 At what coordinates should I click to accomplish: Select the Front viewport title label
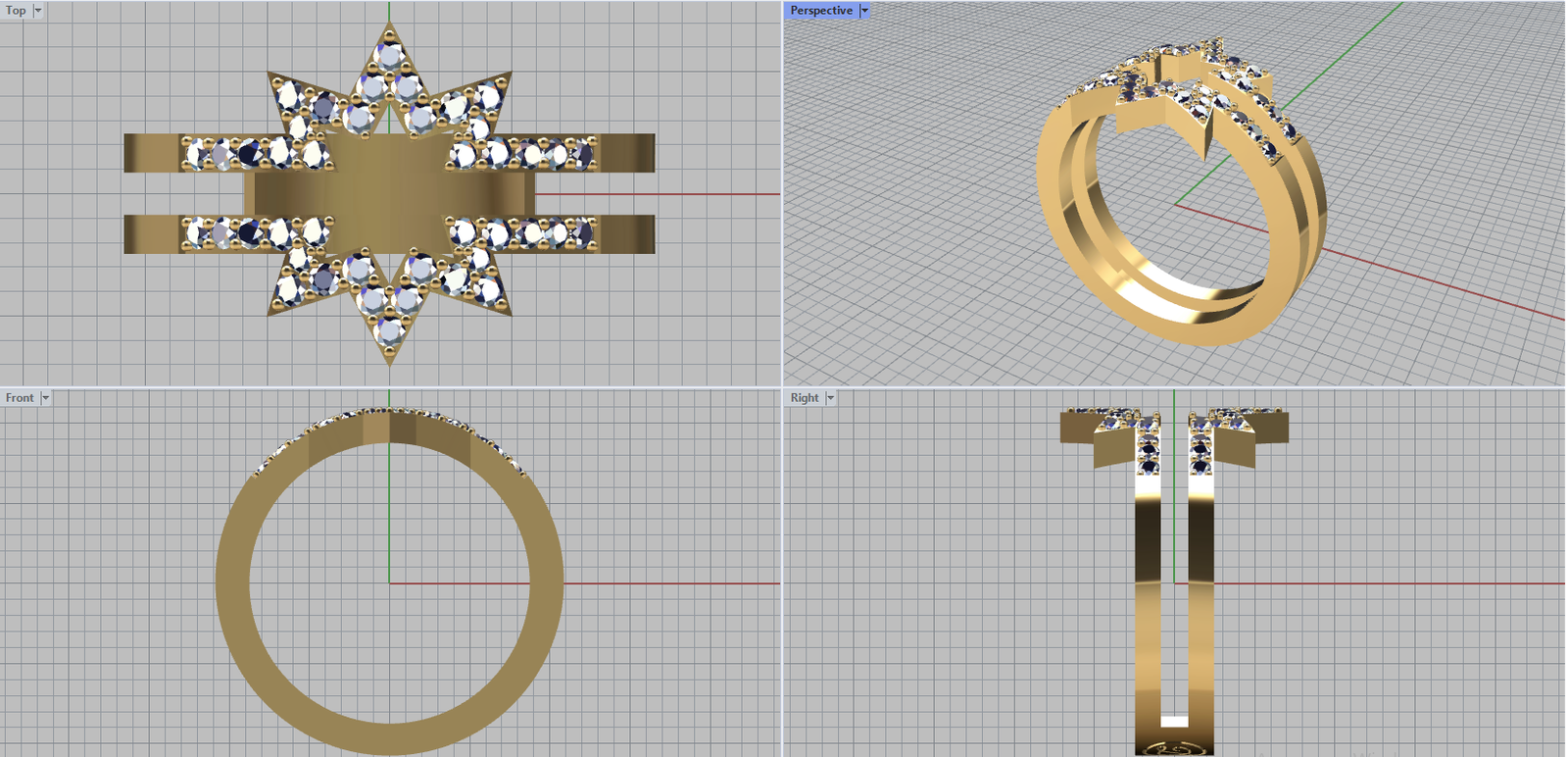pos(20,397)
